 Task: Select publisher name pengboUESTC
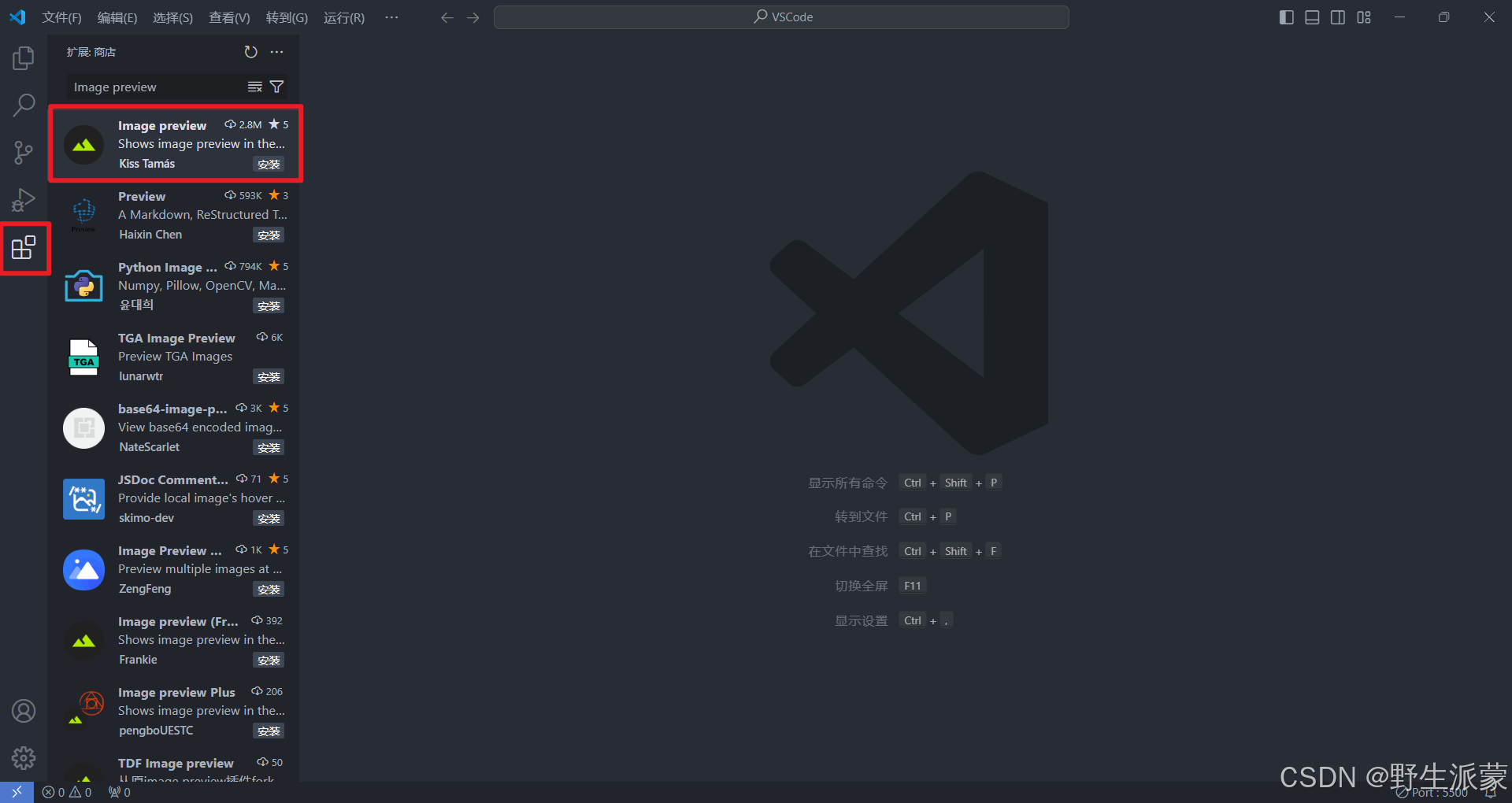[x=156, y=731]
